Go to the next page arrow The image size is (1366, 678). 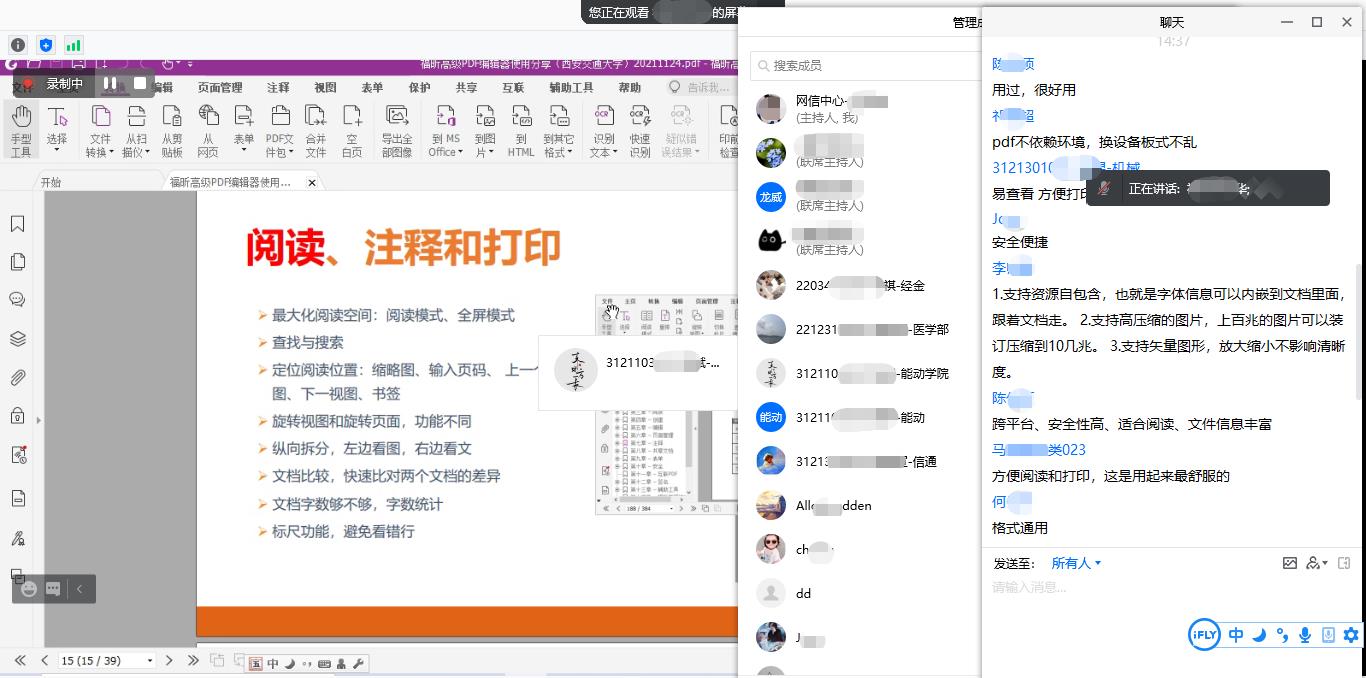coord(169,661)
